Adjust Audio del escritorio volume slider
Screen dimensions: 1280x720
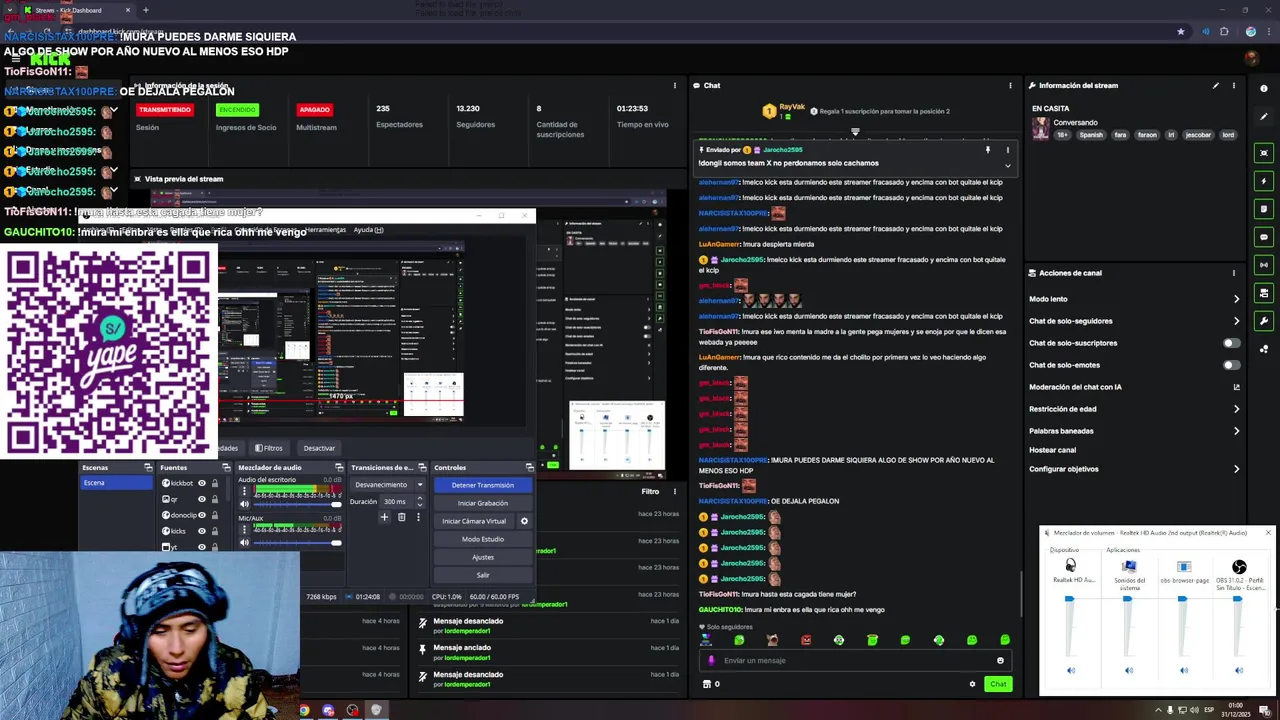click(297, 504)
